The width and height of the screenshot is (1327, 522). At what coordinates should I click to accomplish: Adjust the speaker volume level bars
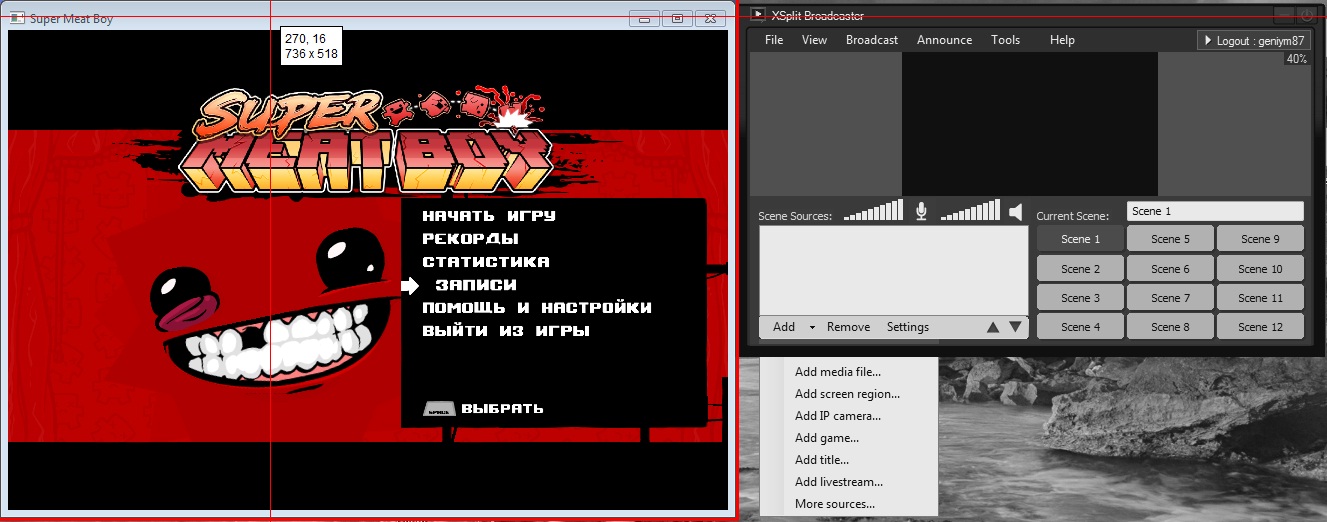970,210
